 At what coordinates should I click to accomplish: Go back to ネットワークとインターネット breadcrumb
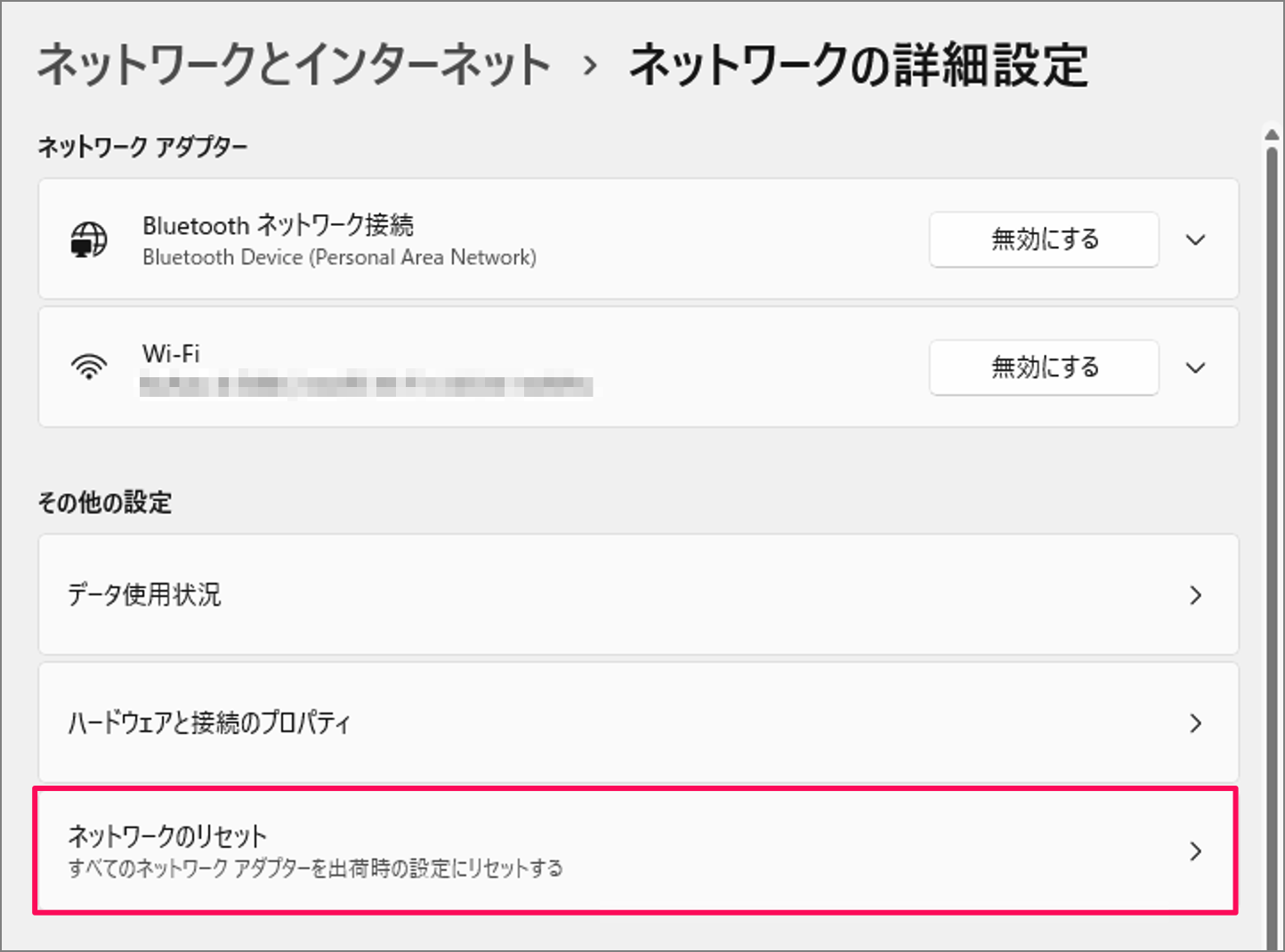(294, 66)
